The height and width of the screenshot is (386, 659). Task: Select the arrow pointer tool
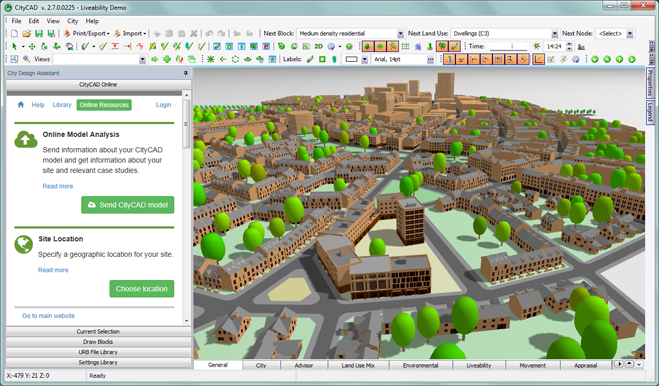[14, 46]
